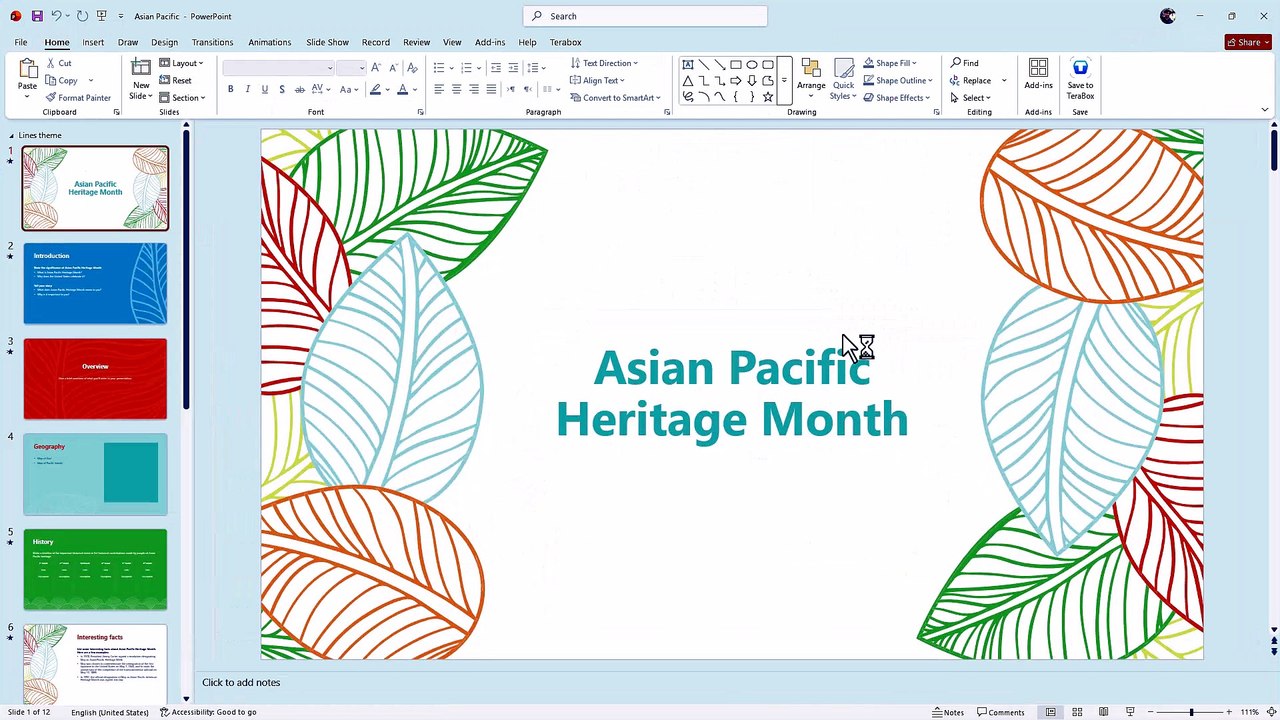
Task: Start Slide Show from the status bar
Action: coord(1130,712)
